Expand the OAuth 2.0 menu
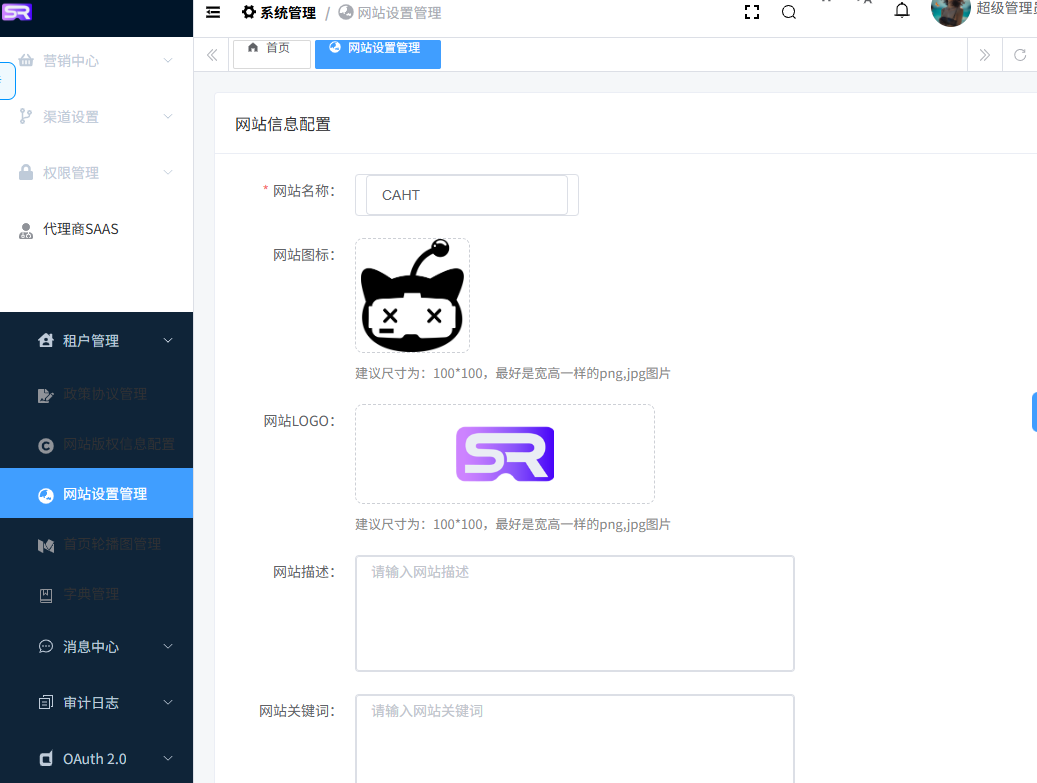This screenshot has height=783, width=1037. tap(96, 759)
